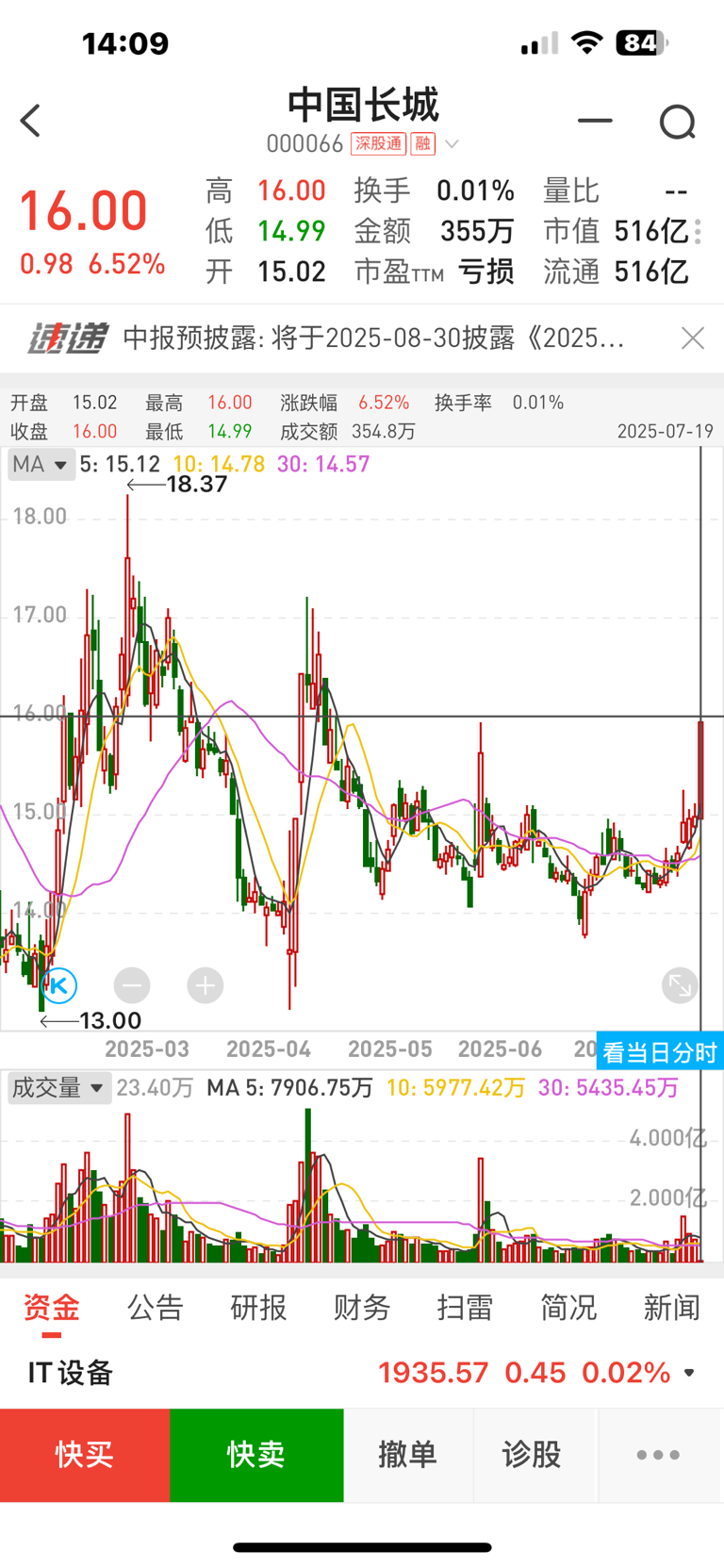Tap the back arrow icon
The image size is (724, 1568).
pos(30,121)
